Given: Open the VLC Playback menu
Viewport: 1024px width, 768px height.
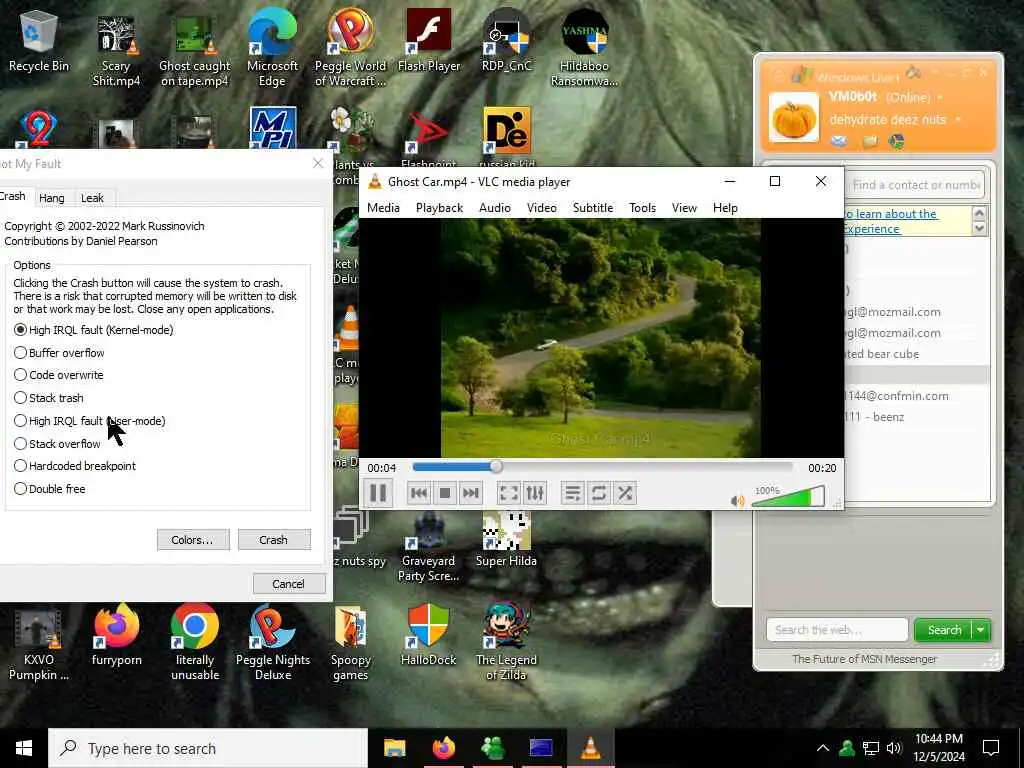Looking at the screenshot, I should [x=440, y=208].
